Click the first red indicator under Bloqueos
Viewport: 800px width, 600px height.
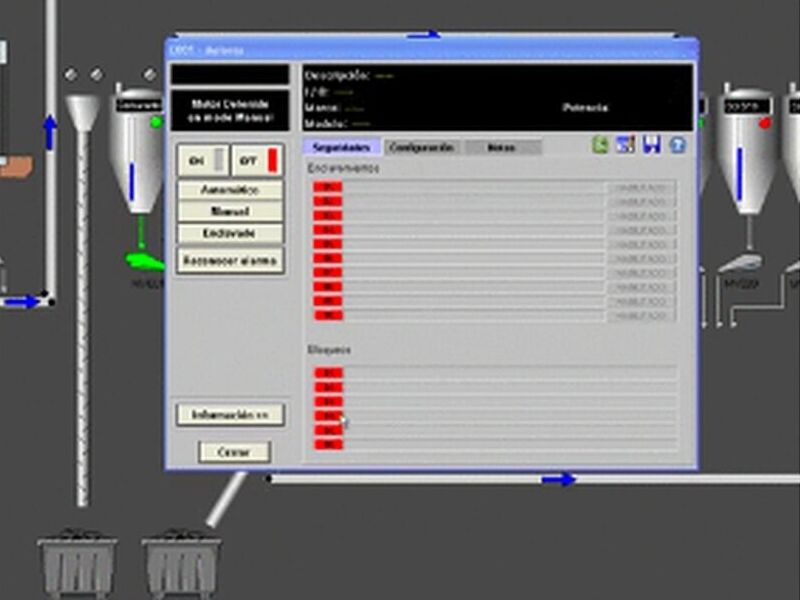point(328,373)
